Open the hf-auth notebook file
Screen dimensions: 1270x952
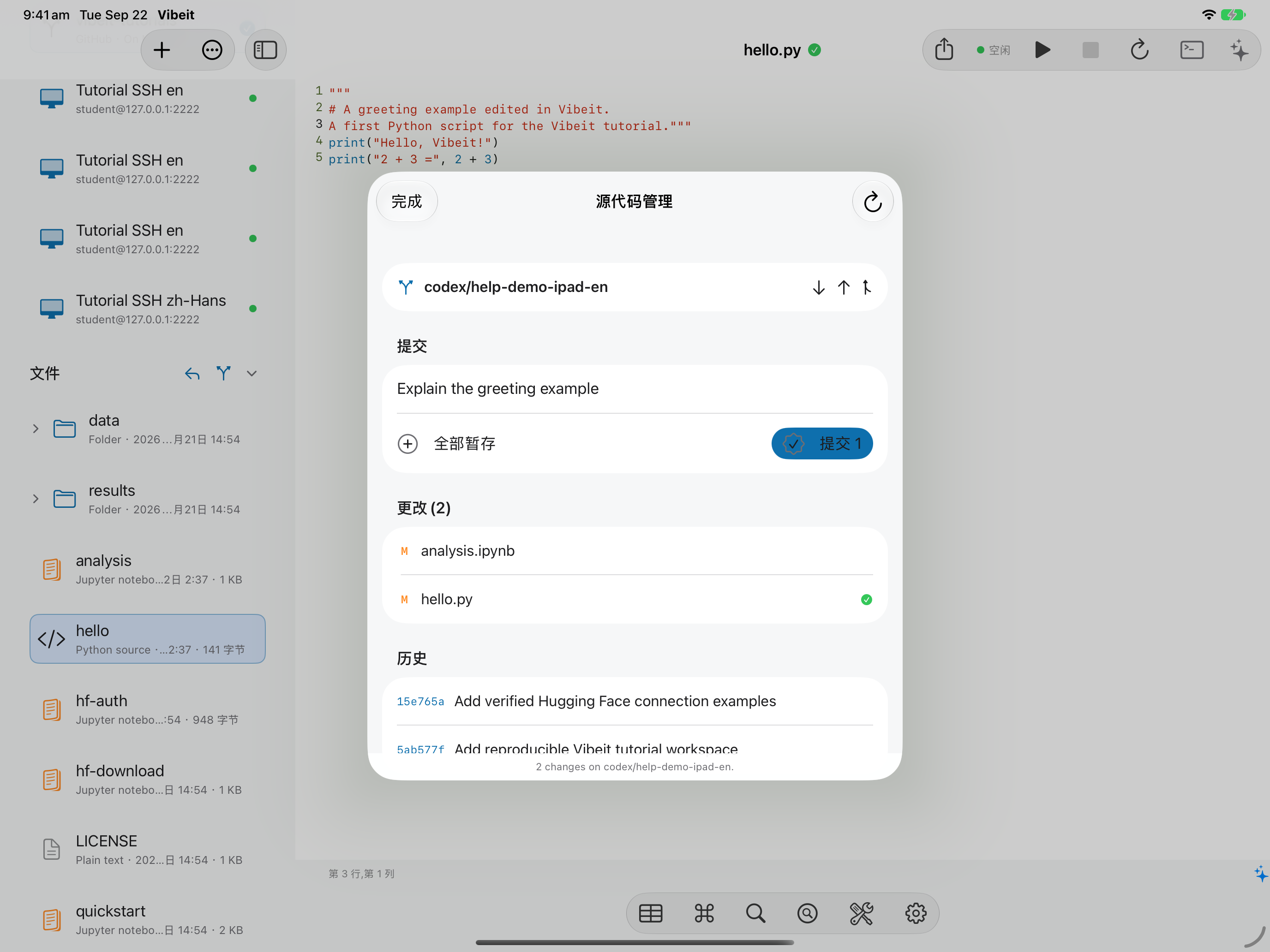tap(148, 709)
